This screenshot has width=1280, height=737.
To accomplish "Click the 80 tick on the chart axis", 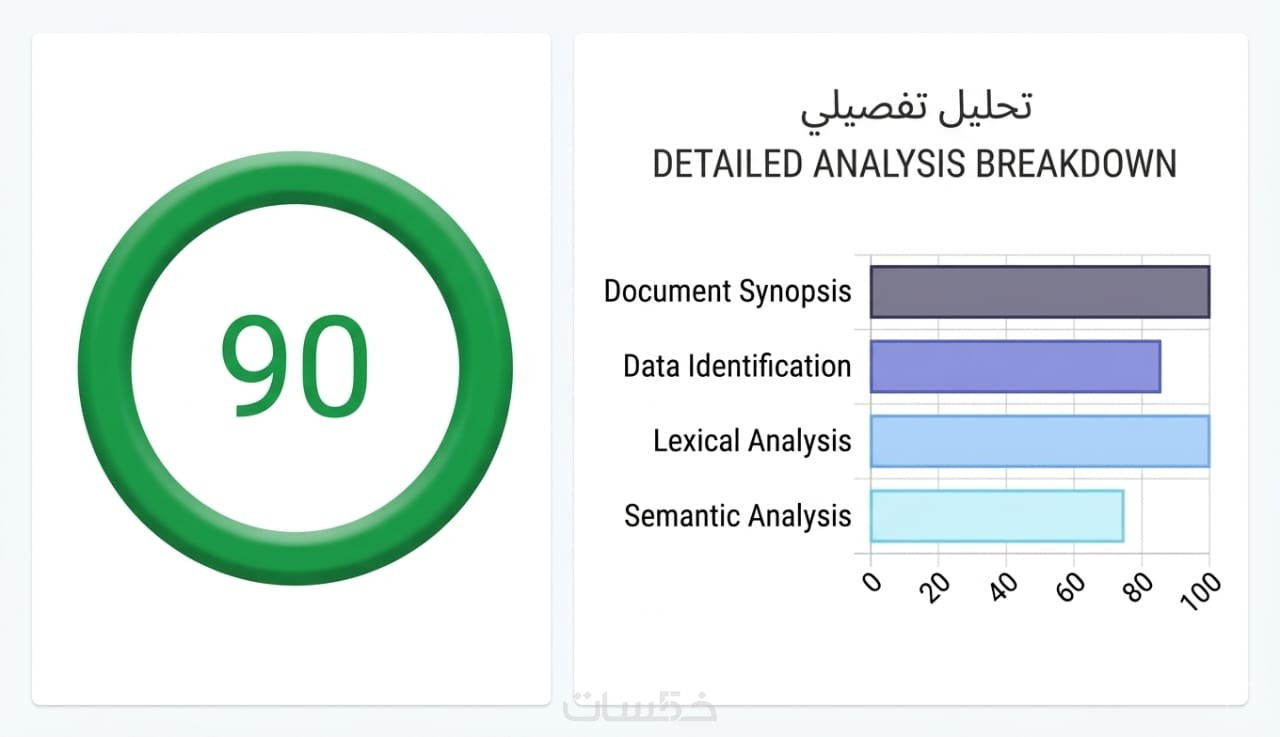I will (x=1140, y=587).
